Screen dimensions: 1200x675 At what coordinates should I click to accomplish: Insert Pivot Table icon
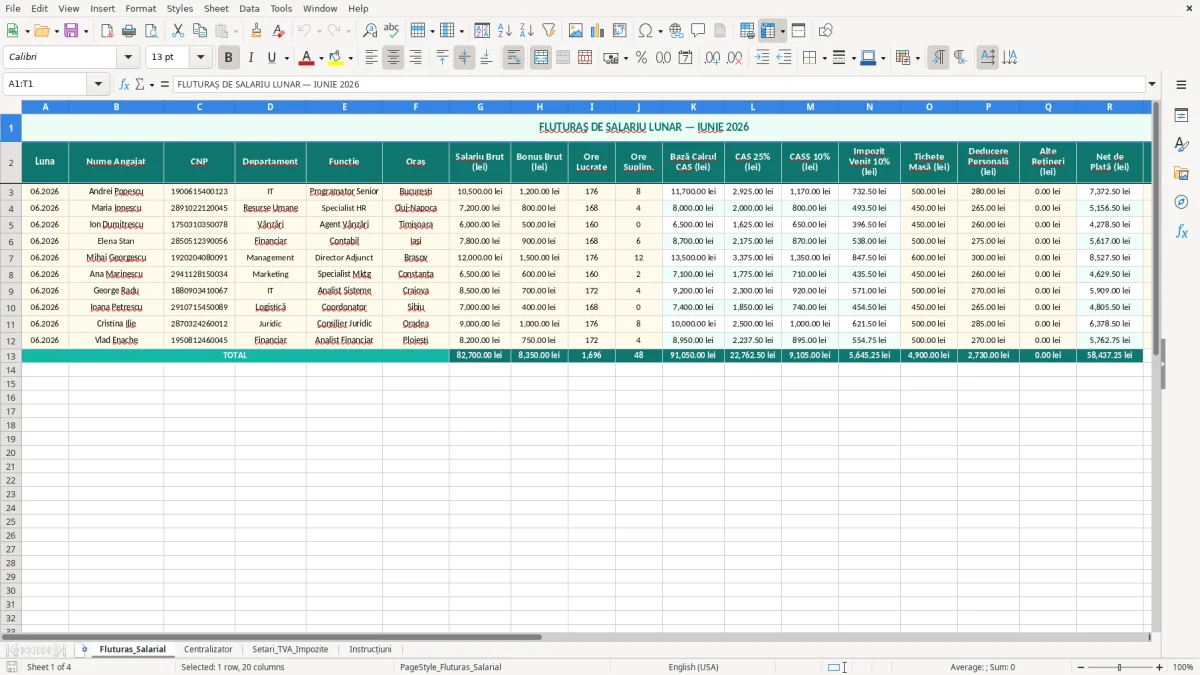[x=620, y=31]
